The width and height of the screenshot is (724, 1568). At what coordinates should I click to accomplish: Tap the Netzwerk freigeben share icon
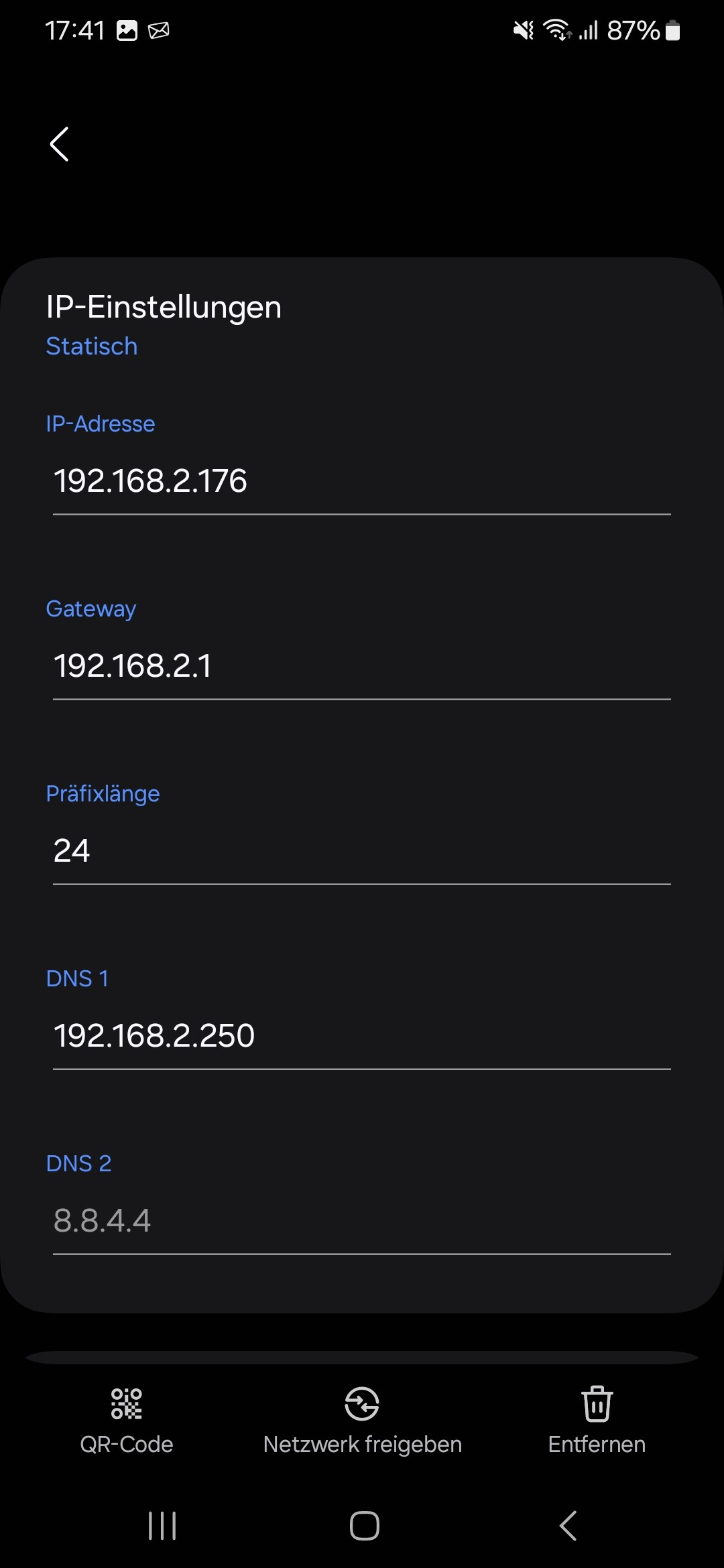tap(362, 1404)
